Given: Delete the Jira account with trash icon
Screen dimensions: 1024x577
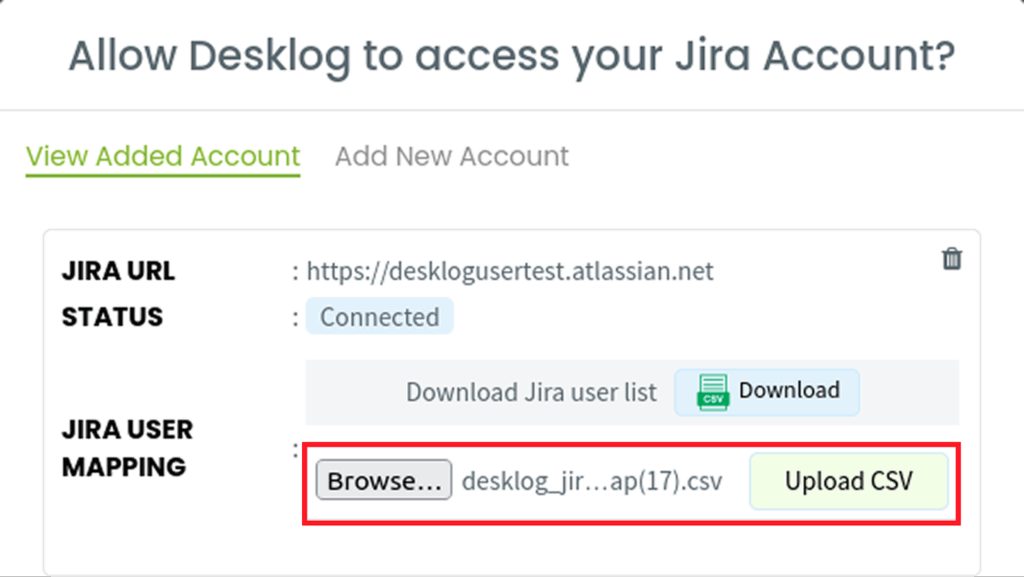Looking at the screenshot, I should (952, 258).
